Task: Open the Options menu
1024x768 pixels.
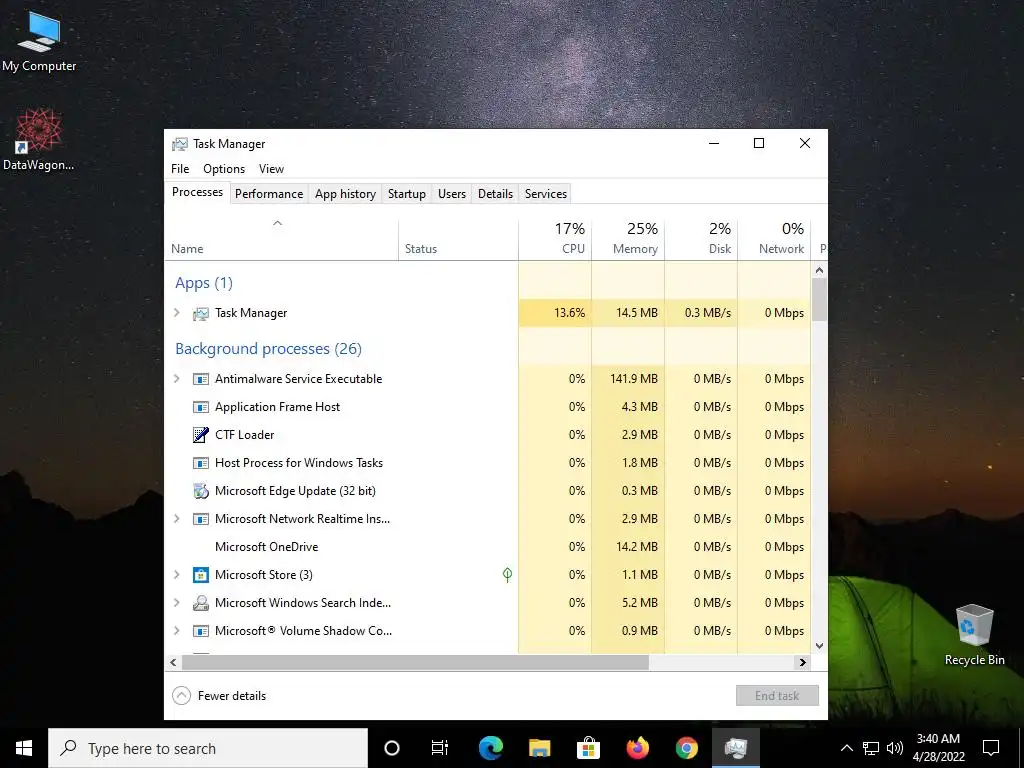Action: [224, 169]
